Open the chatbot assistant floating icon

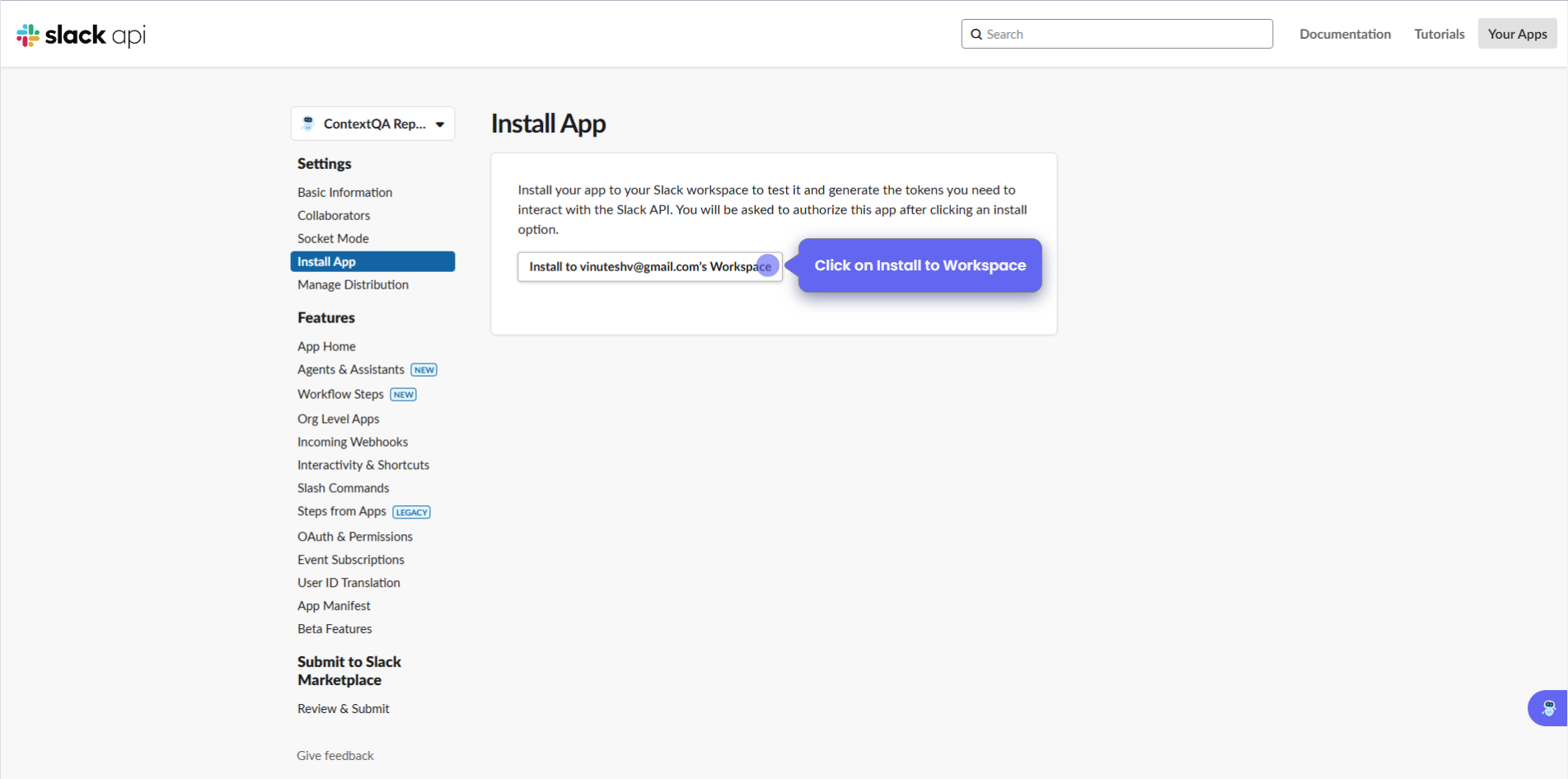click(1548, 708)
